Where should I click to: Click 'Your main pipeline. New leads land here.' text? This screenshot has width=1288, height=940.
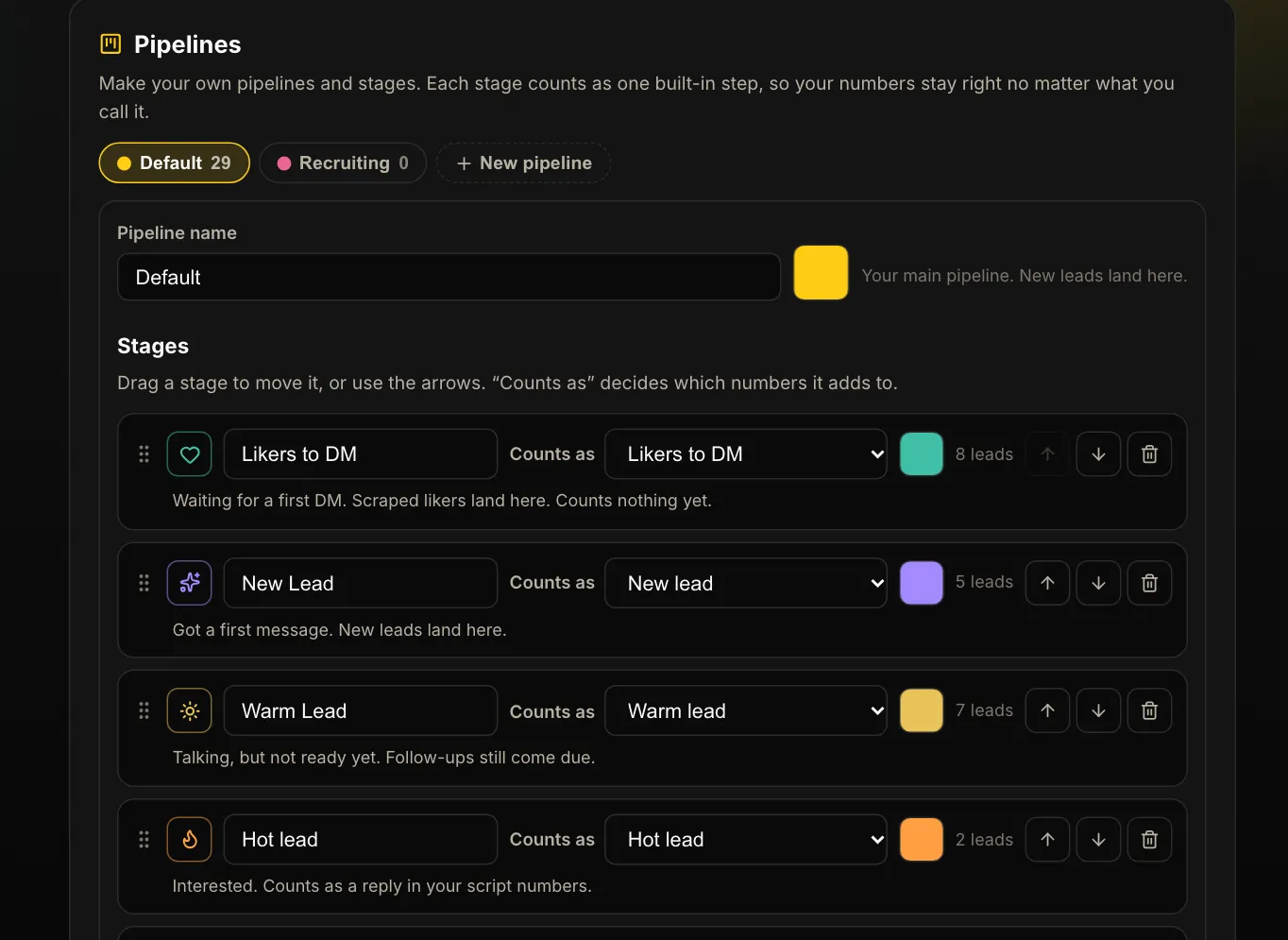tap(1025, 276)
